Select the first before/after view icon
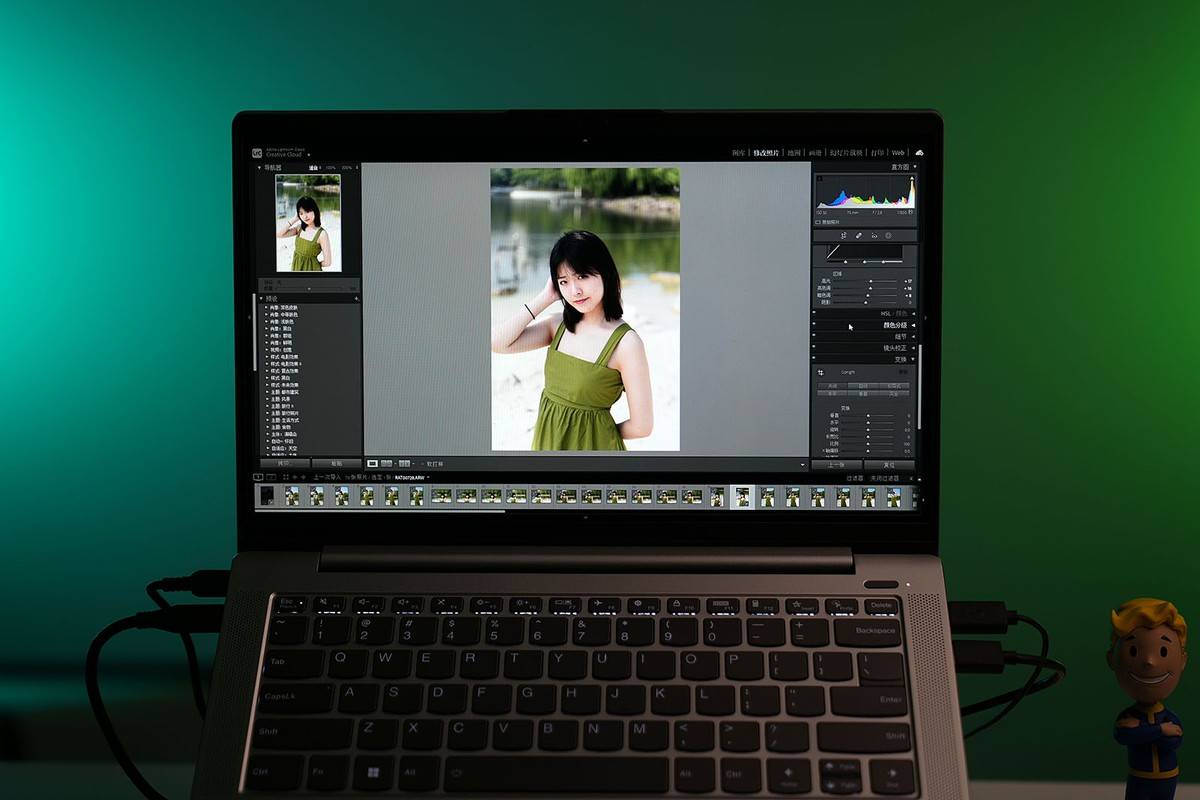1200x800 pixels. click(x=387, y=463)
